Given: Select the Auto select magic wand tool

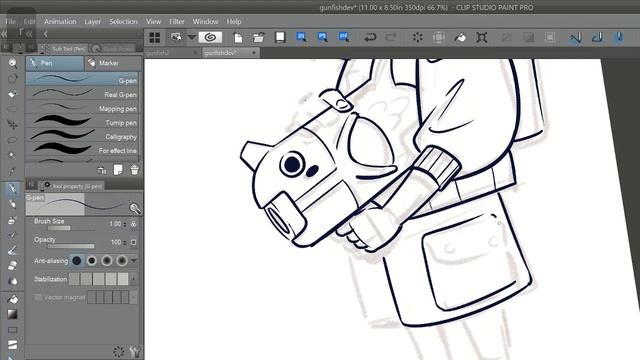Looking at the screenshot, I should (13, 155).
